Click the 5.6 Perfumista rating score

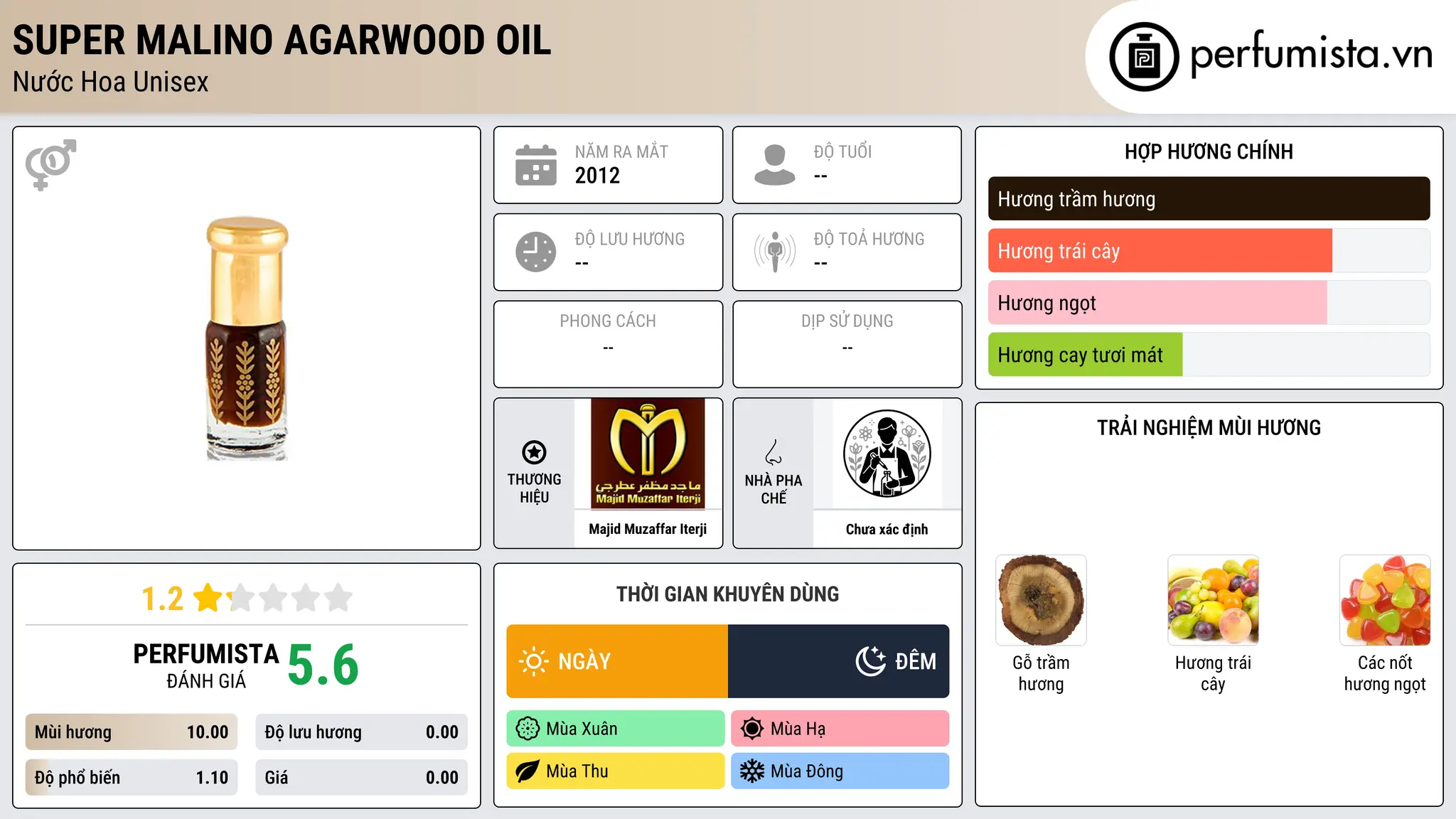pyautogui.click(x=323, y=665)
